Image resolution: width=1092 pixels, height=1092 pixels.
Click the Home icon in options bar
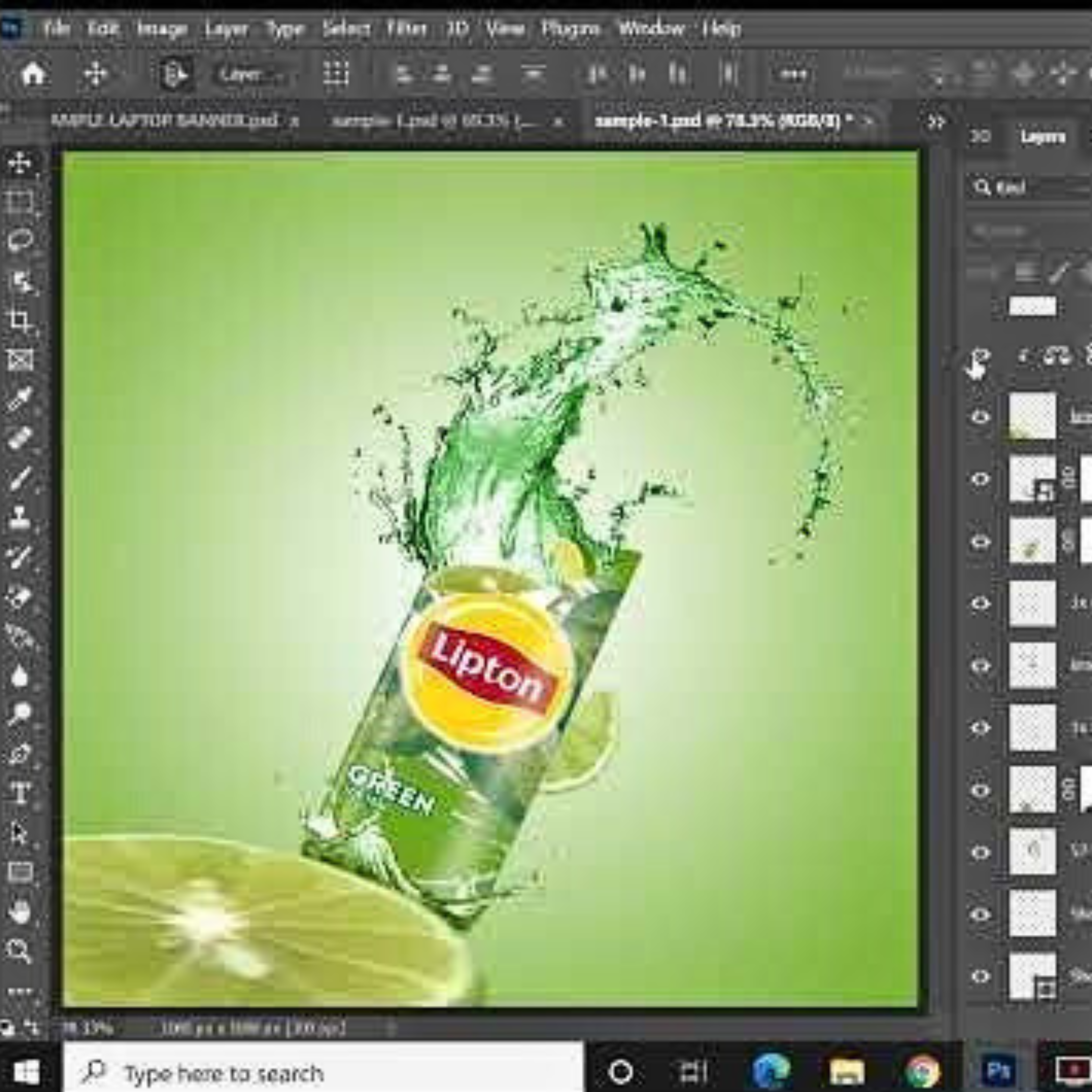(x=33, y=73)
